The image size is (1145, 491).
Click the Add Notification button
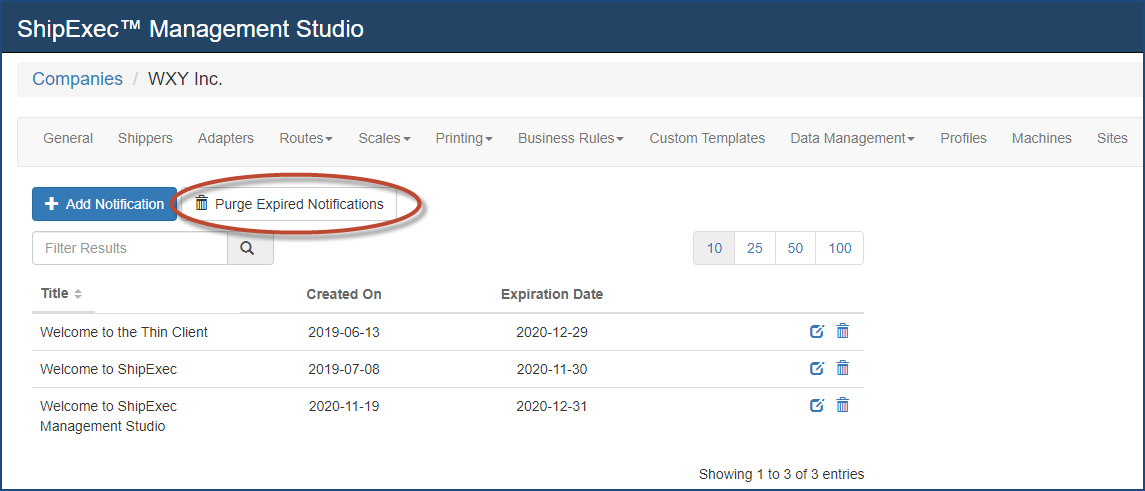click(x=104, y=204)
